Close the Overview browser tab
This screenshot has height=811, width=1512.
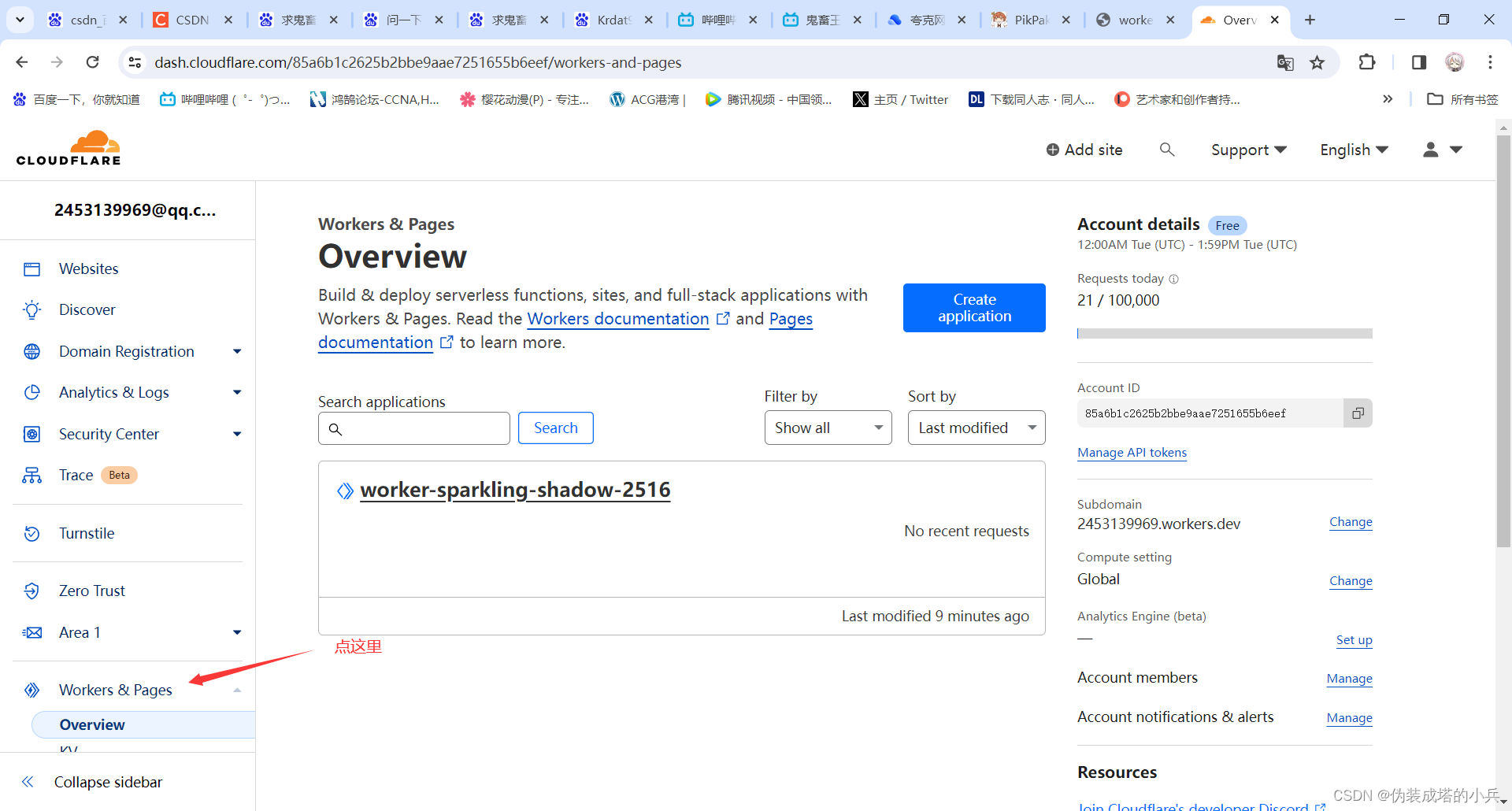(x=1275, y=20)
